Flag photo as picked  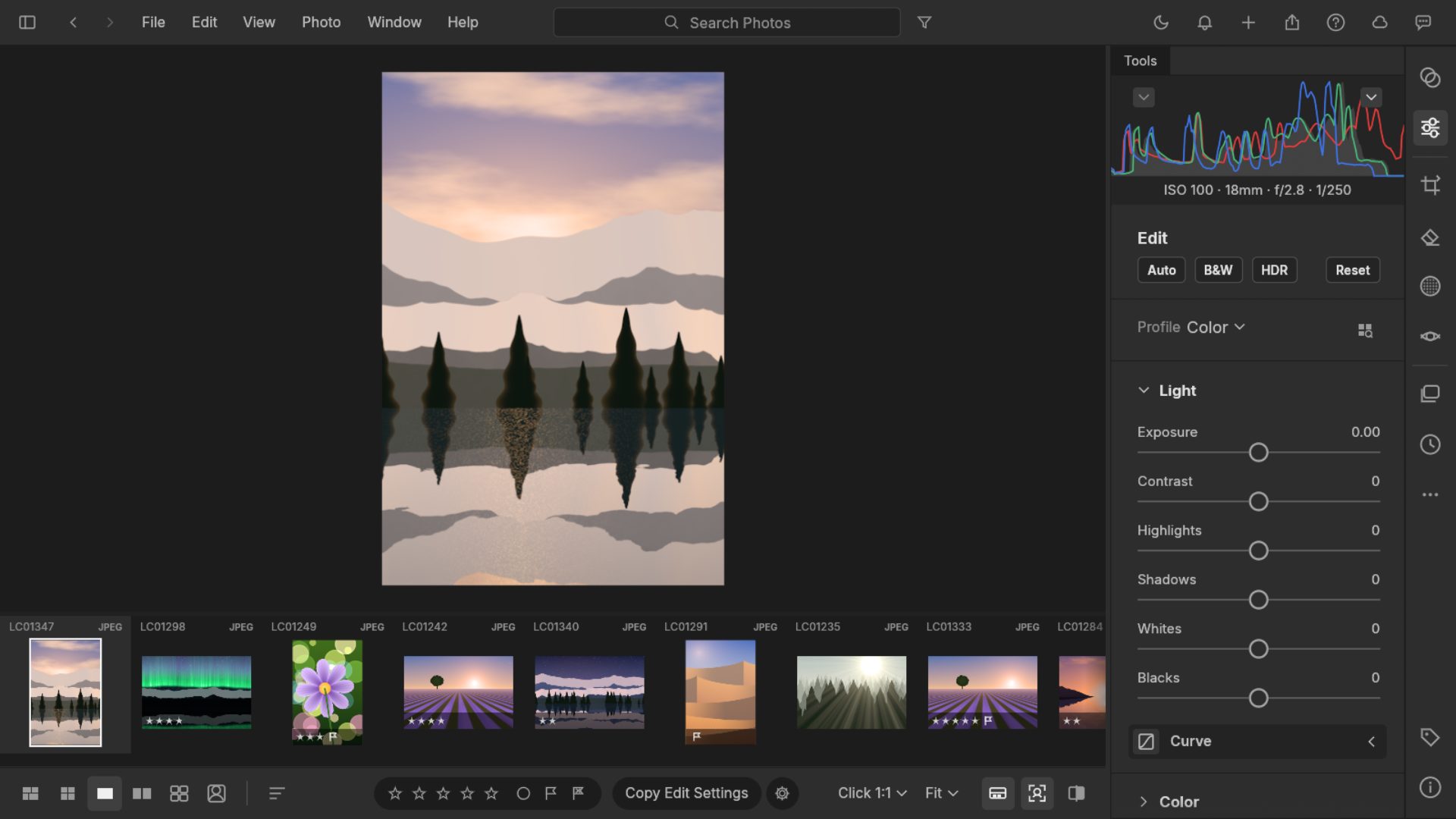point(551,793)
